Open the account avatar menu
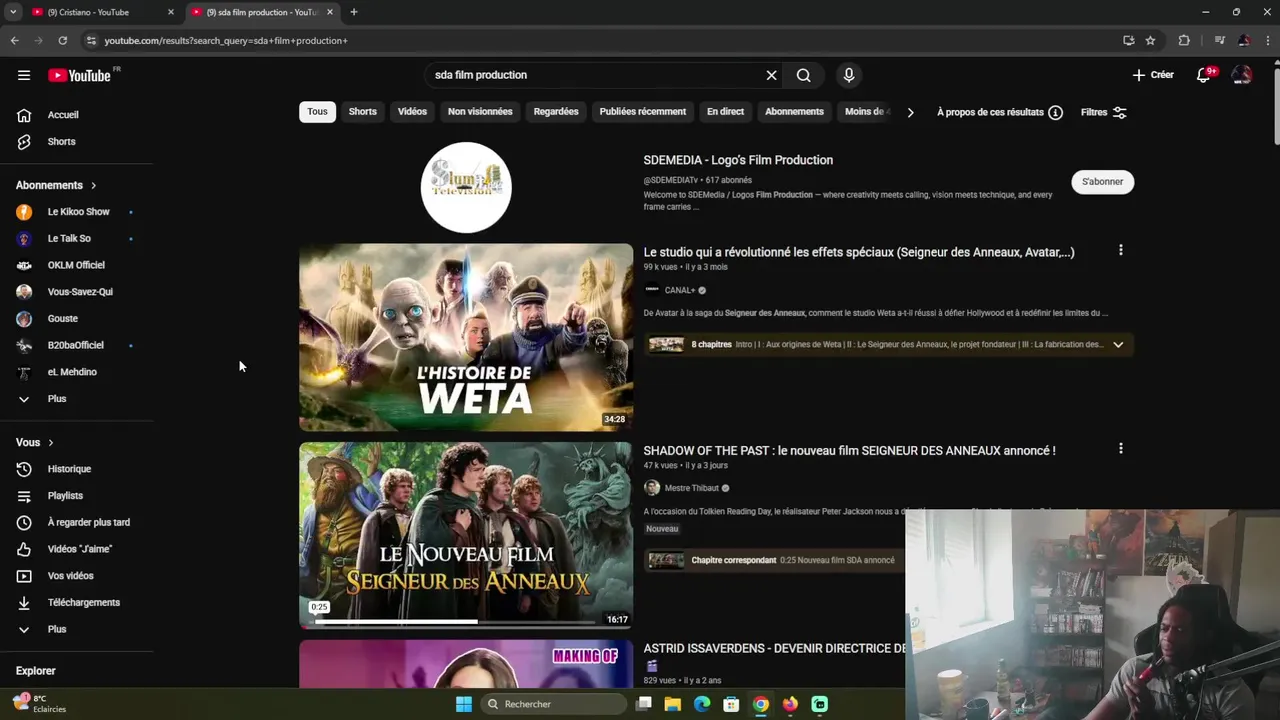Viewport: 1280px width, 720px height. point(1242,75)
